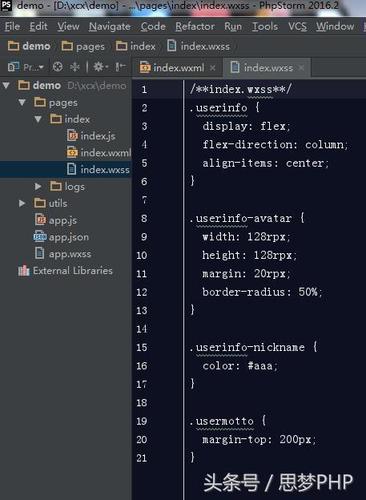The image size is (366, 500).
Task: Click line number 1 in gutter
Action: point(144,89)
